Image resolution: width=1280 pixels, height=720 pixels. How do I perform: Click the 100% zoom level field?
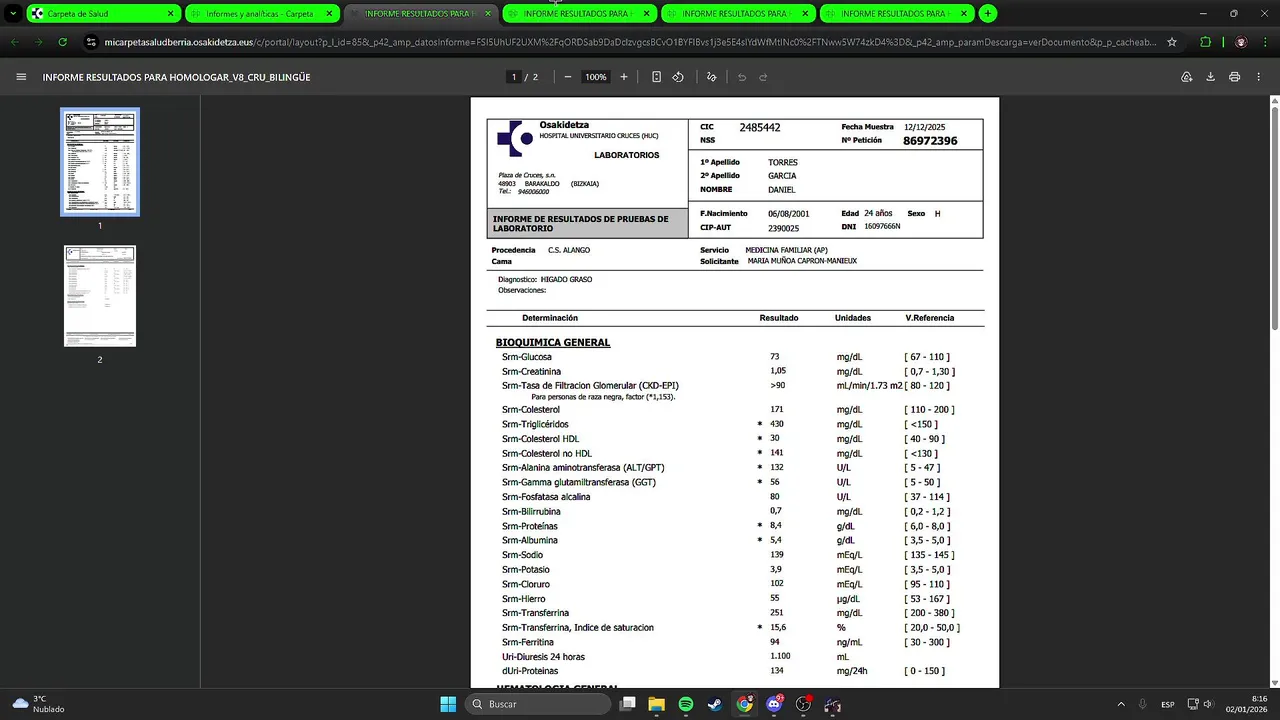pos(596,77)
